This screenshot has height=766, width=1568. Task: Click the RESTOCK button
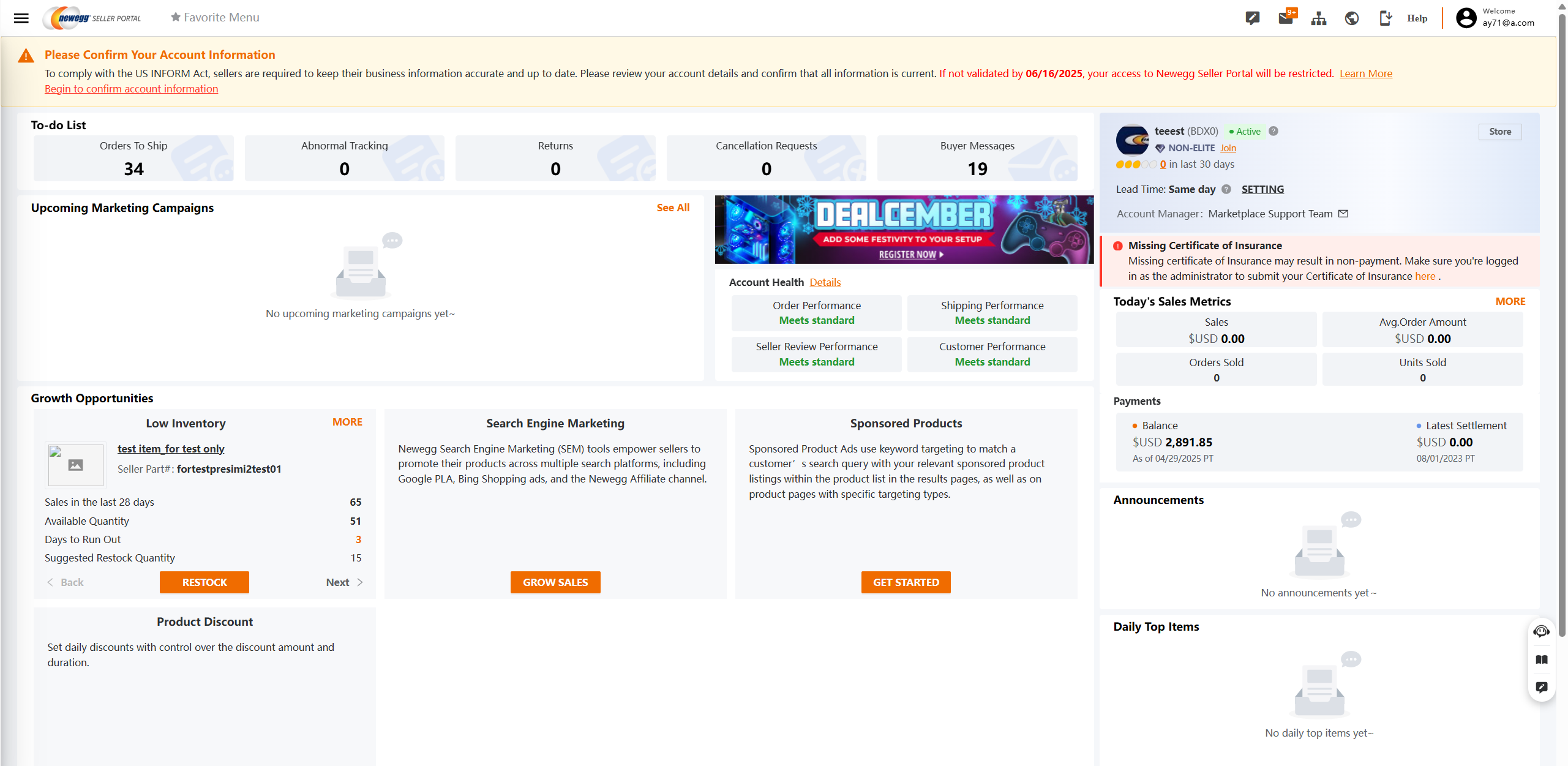coord(204,582)
